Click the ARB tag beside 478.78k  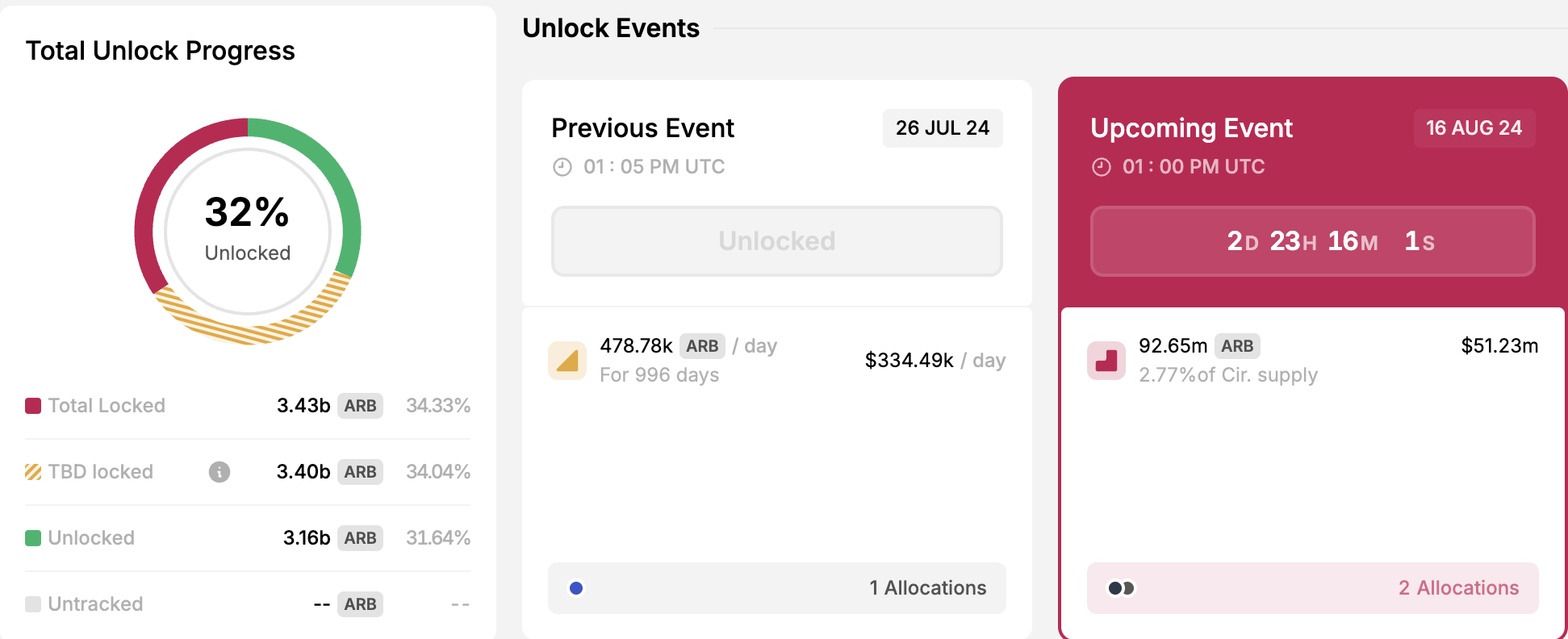point(702,346)
